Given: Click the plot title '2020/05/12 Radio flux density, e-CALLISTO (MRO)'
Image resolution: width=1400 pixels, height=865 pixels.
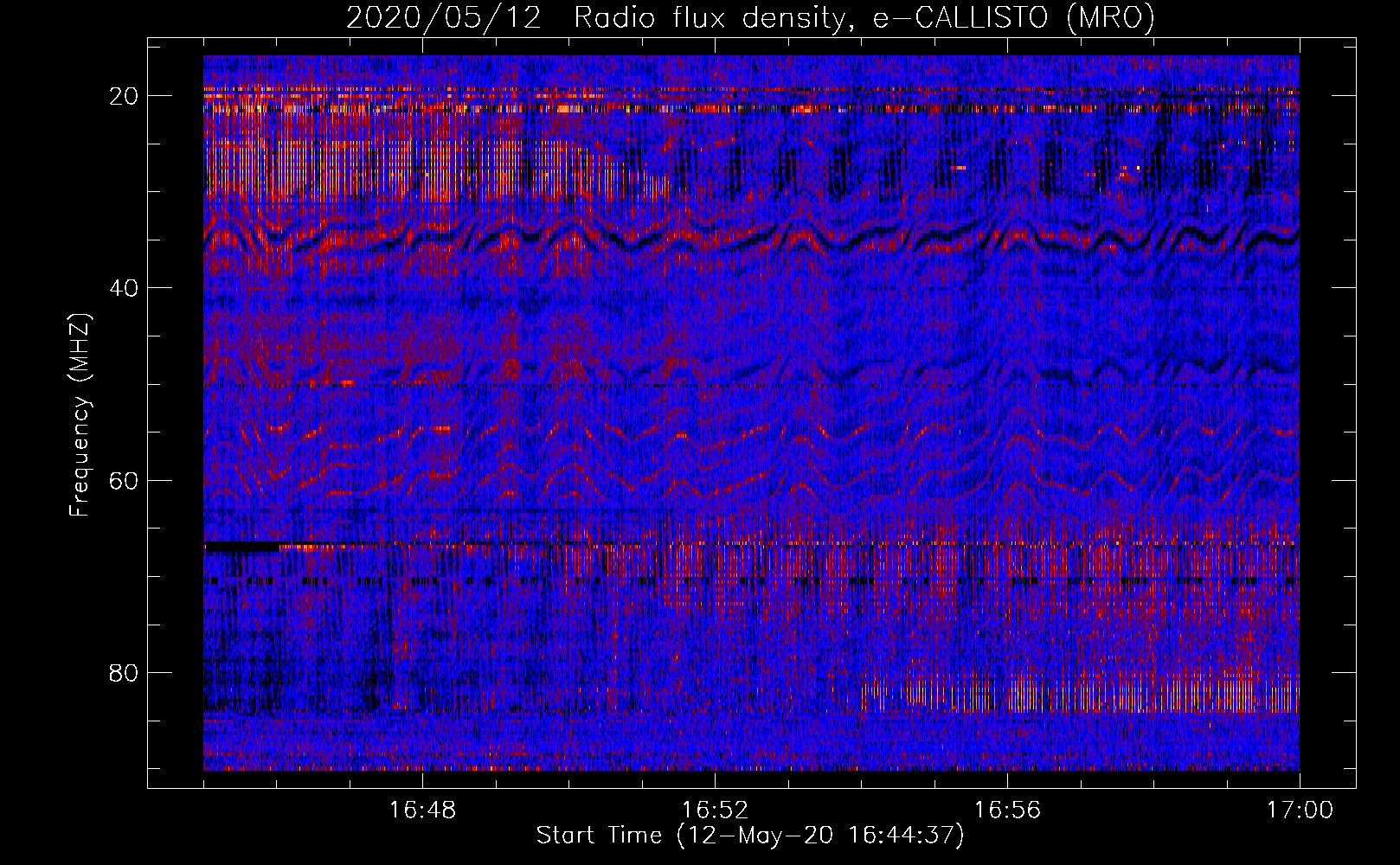Looking at the screenshot, I should click(x=750, y=17).
